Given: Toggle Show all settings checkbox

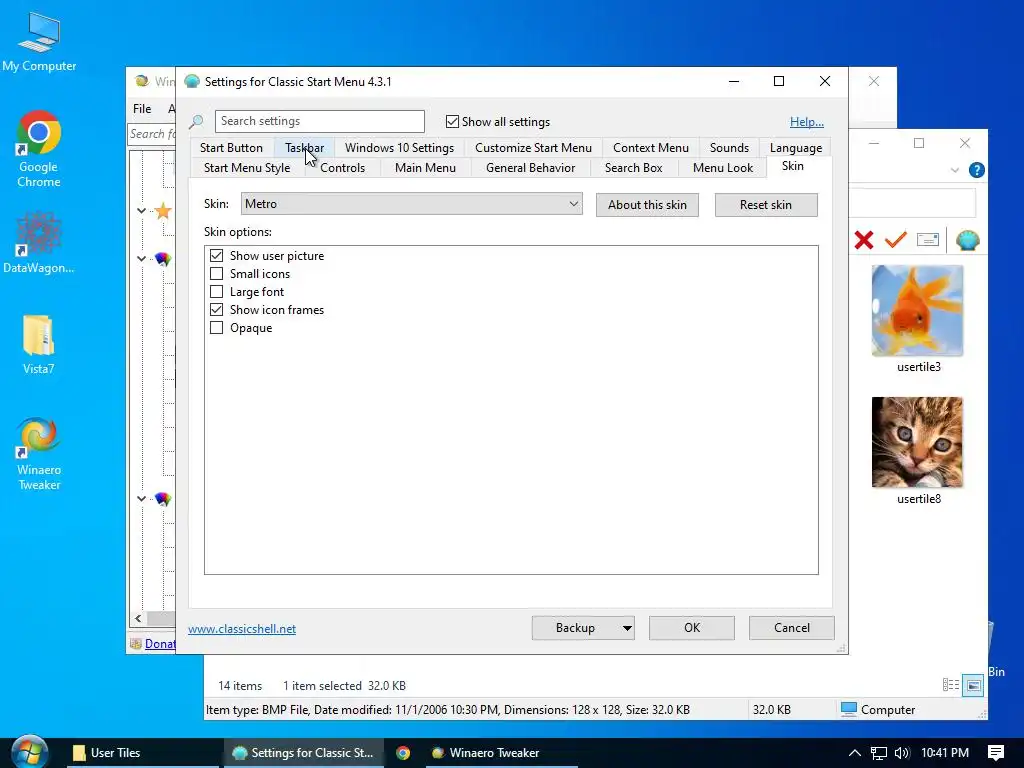Looking at the screenshot, I should 452,121.
